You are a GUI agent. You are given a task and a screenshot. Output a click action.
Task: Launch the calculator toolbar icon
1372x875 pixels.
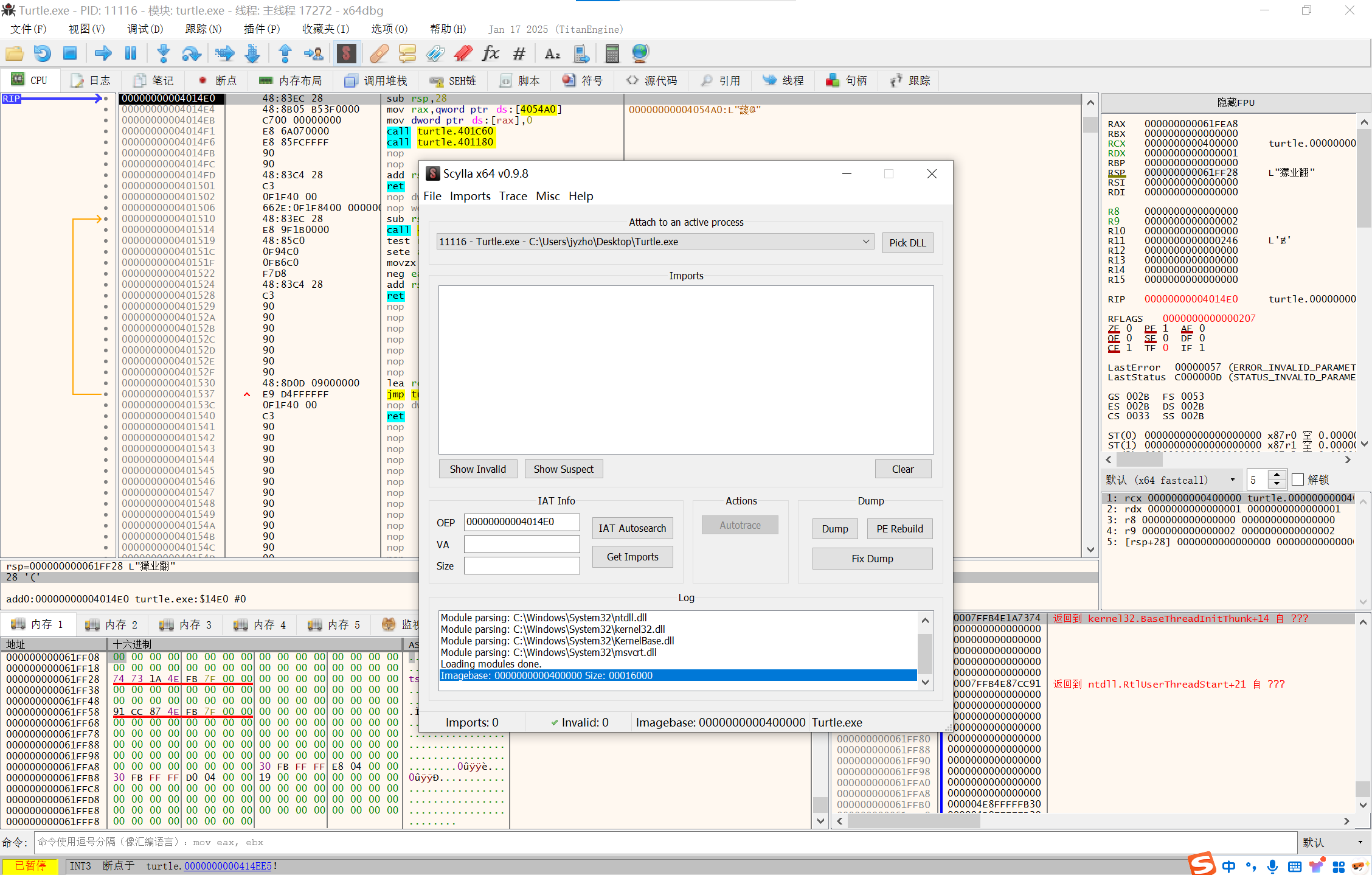coord(612,54)
